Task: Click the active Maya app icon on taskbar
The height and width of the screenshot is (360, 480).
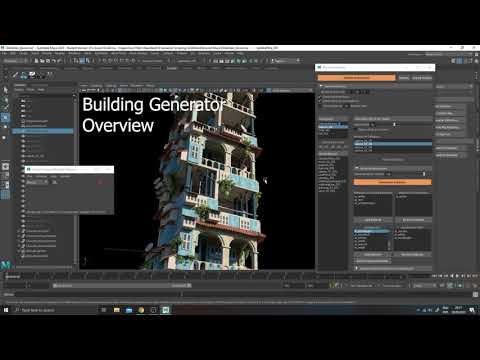Action: pos(165,310)
